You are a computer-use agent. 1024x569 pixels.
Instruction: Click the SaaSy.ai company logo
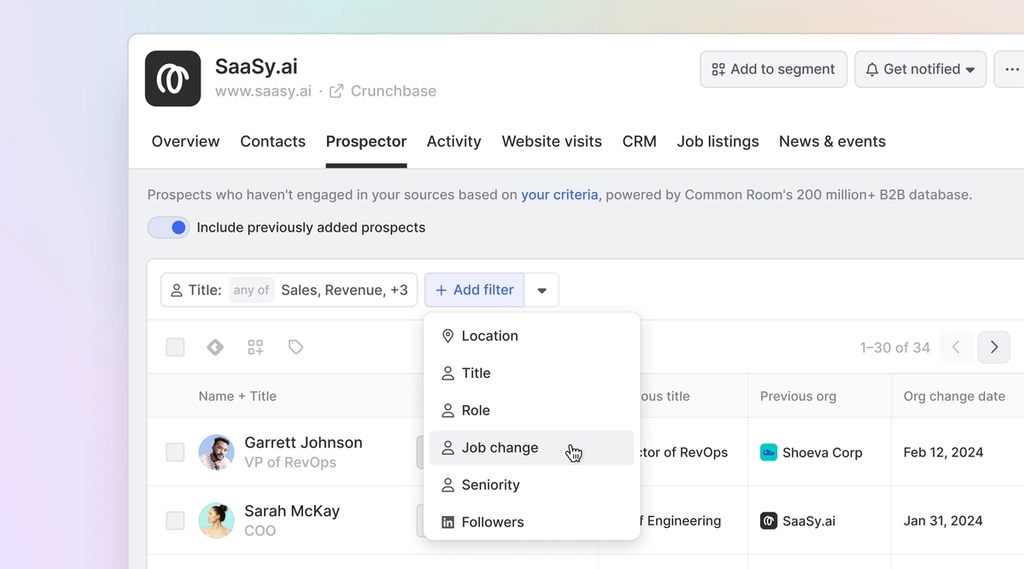172,78
